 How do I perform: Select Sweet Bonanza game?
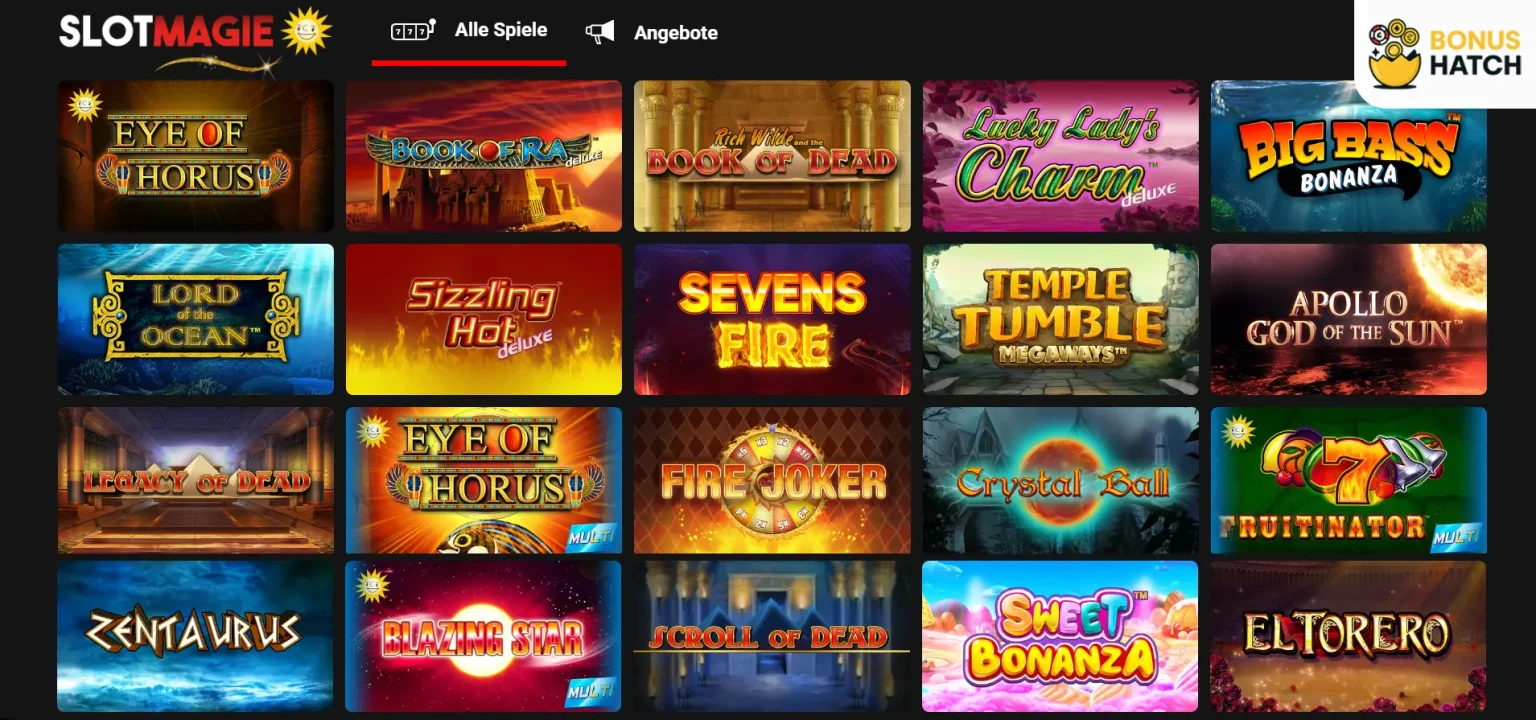coord(1060,636)
